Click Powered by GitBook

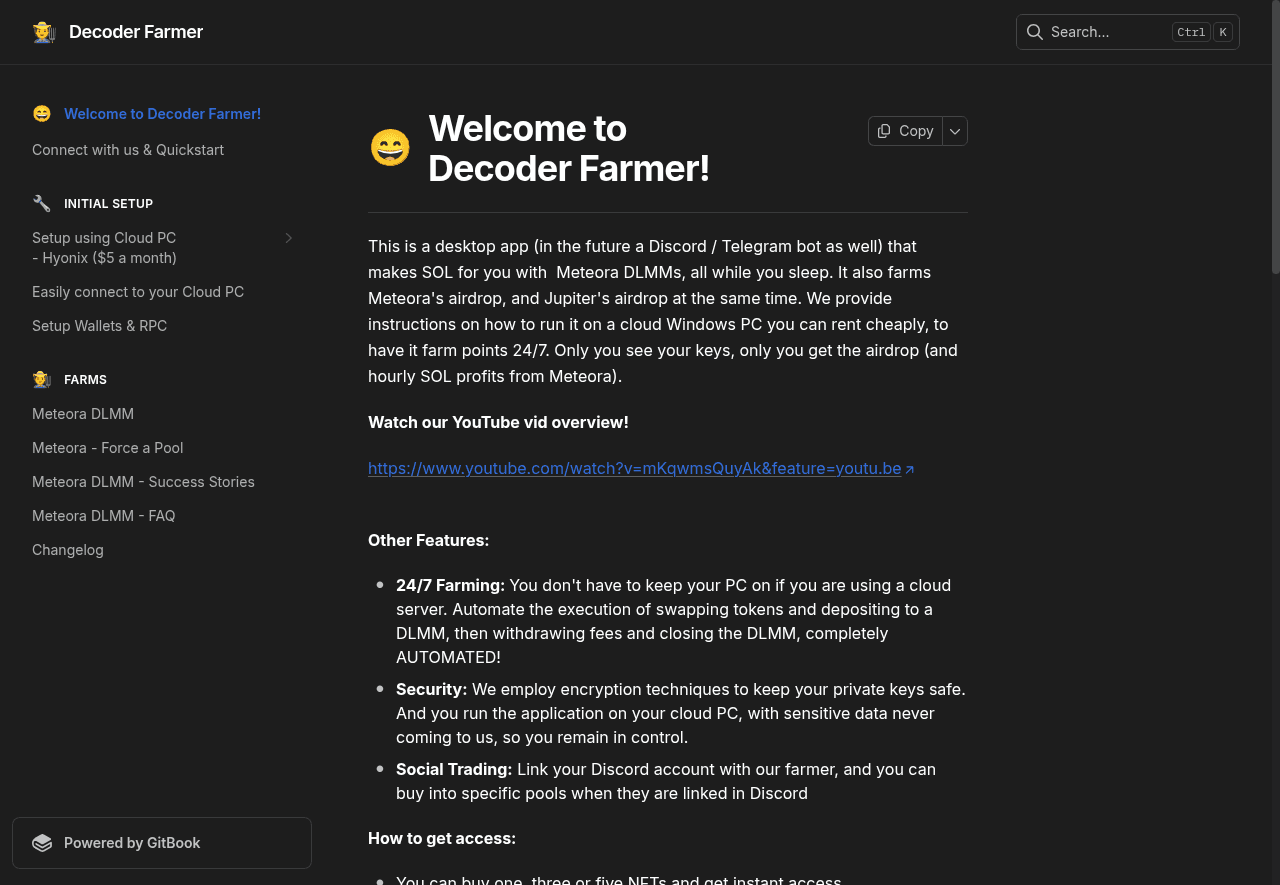132,842
